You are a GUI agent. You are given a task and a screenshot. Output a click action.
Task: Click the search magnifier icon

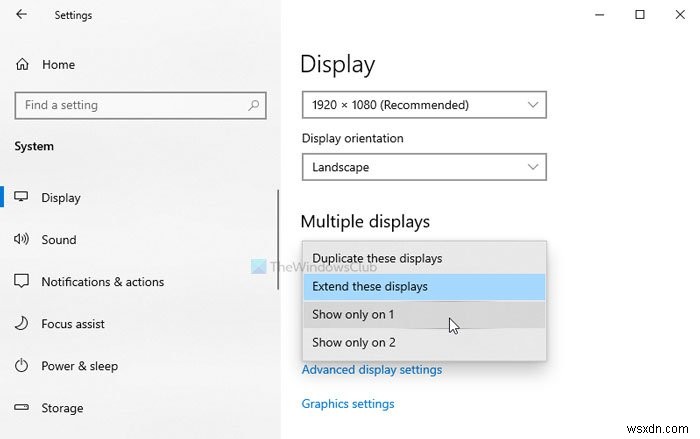click(252, 105)
